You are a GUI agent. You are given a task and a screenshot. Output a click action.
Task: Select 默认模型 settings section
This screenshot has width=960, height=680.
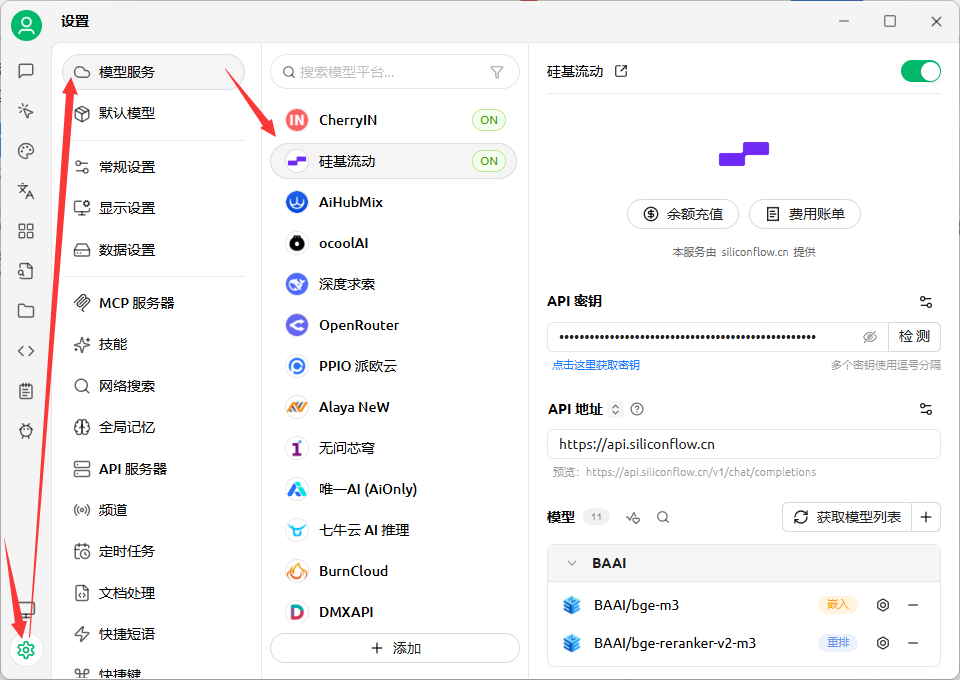coord(153,113)
